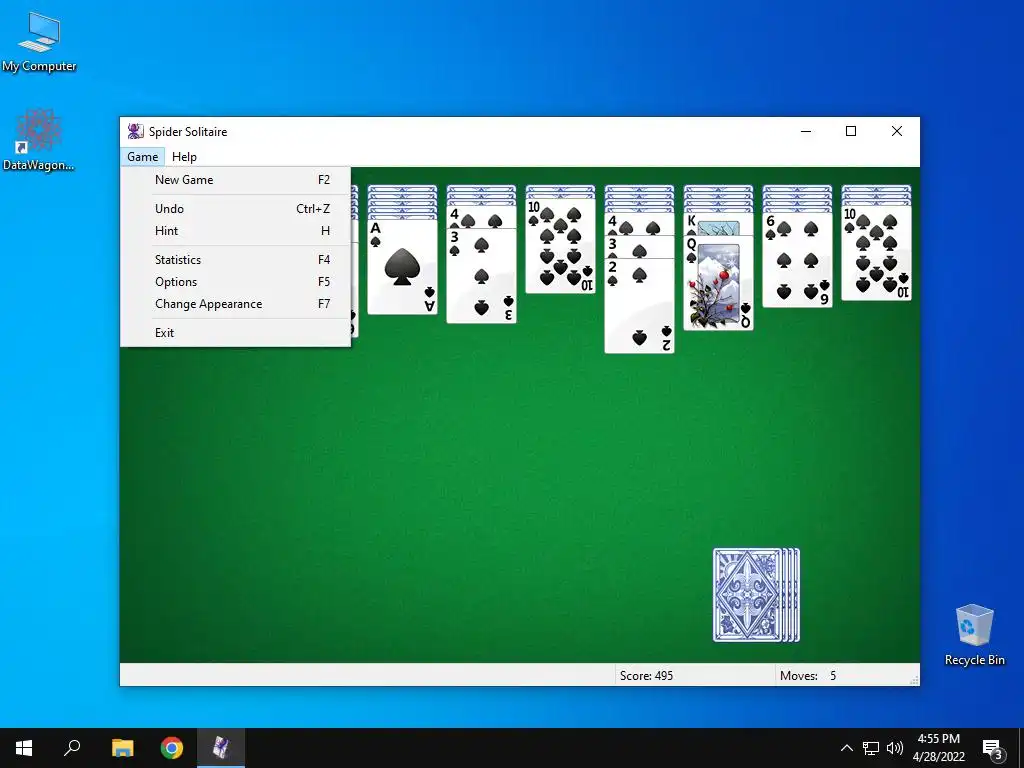This screenshot has height=768, width=1024.
Task: Select the 3 of spades above the 2
Action: coord(639,248)
